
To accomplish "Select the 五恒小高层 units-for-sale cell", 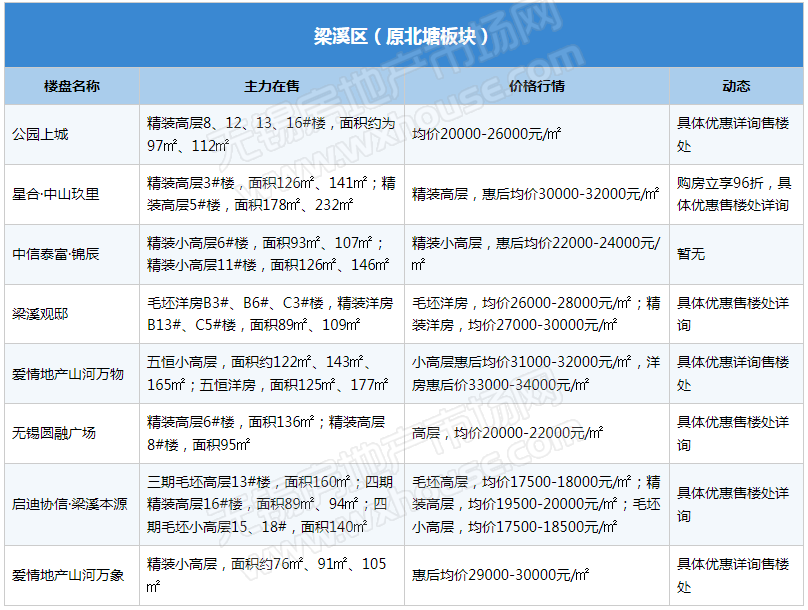I will click(x=270, y=374).
